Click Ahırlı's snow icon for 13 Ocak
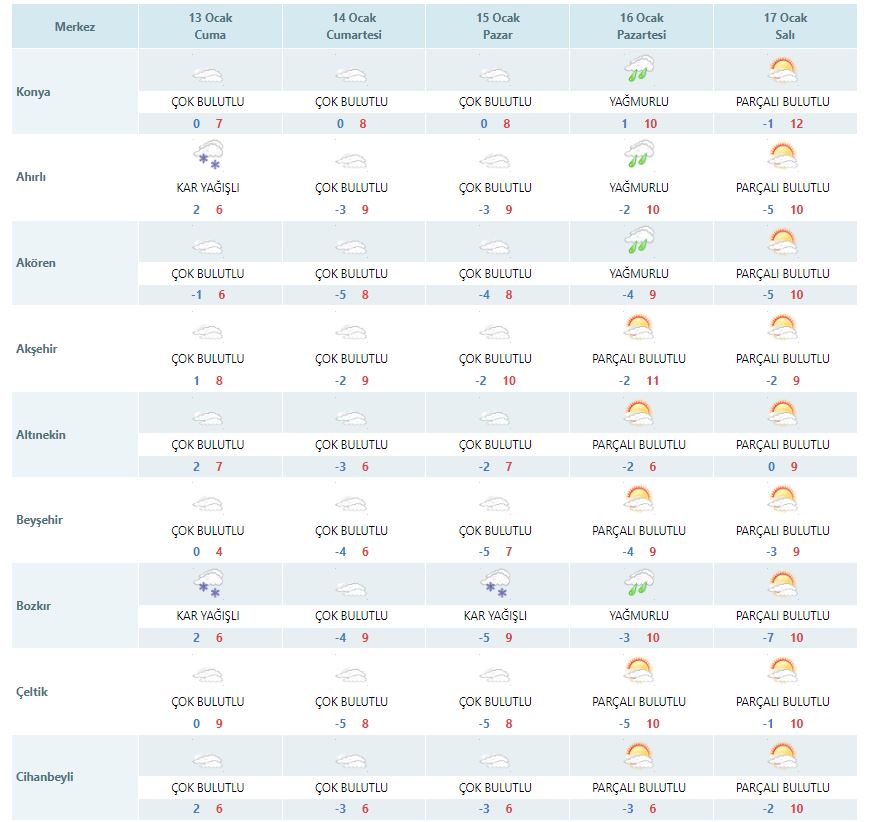 click(x=208, y=158)
